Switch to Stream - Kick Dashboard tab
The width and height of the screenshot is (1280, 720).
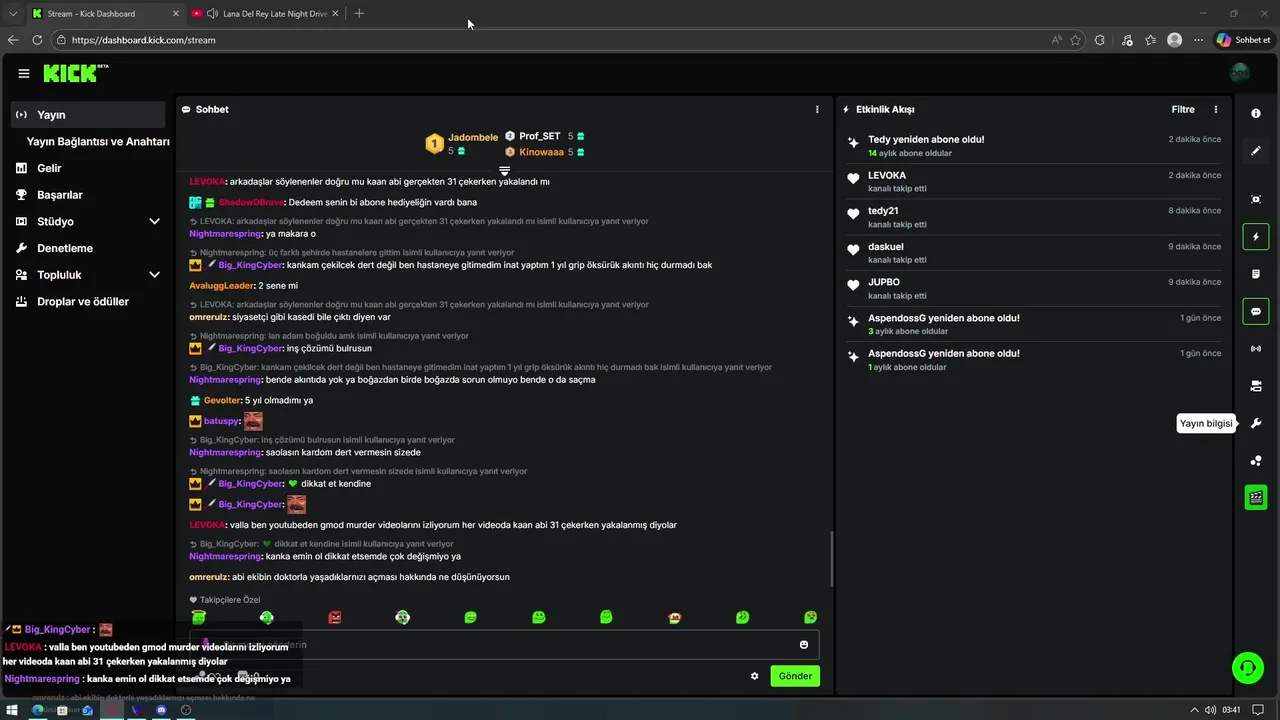click(x=105, y=14)
